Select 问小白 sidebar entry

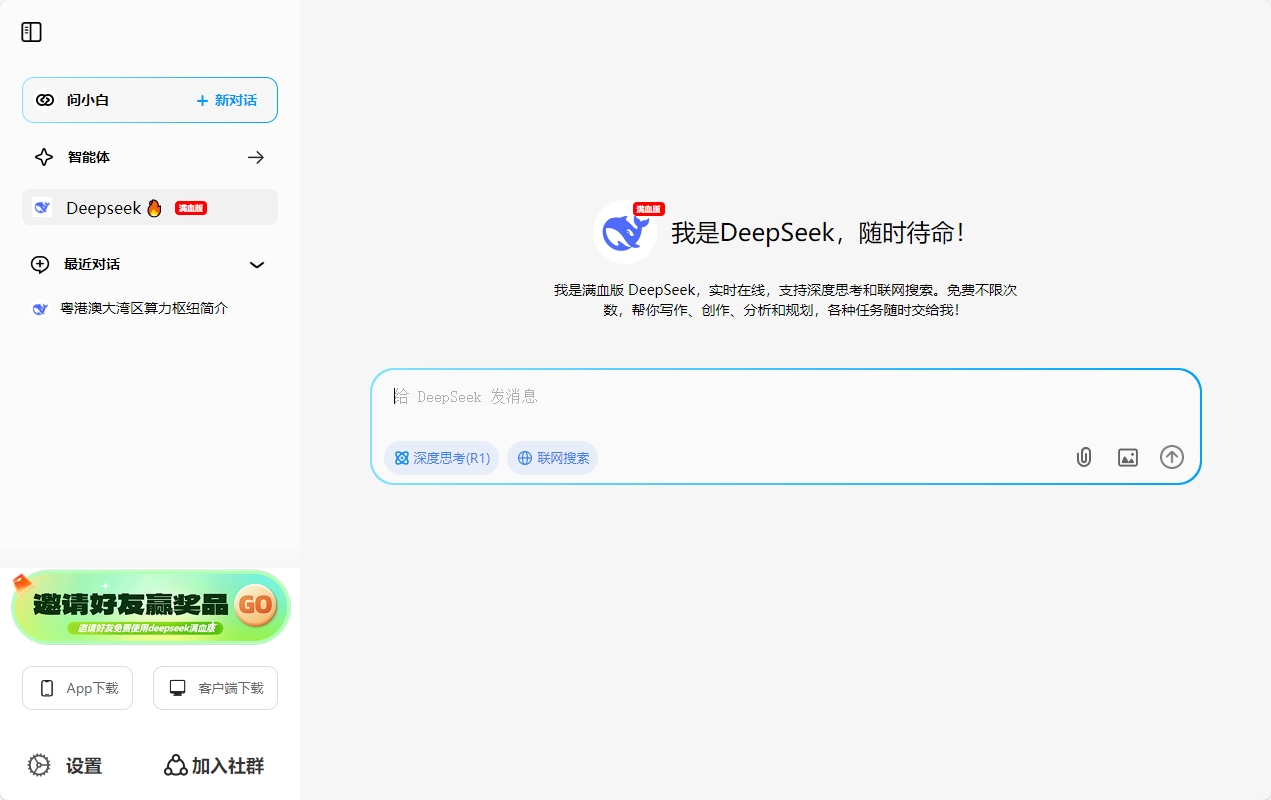tap(88, 100)
